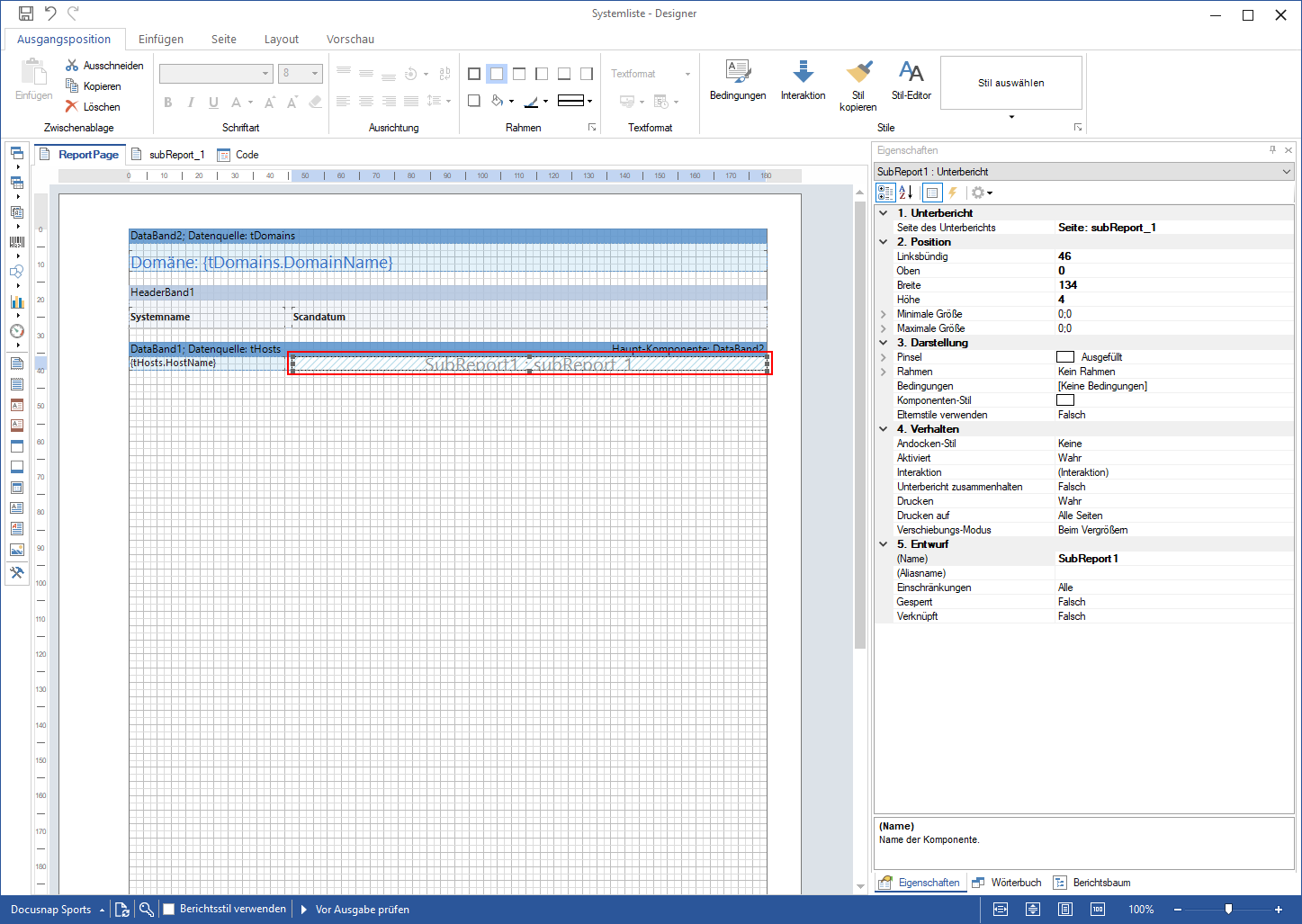This screenshot has width=1302, height=924.
Task: Open the Stil auswählen dropdown
Action: coord(1011,117)
